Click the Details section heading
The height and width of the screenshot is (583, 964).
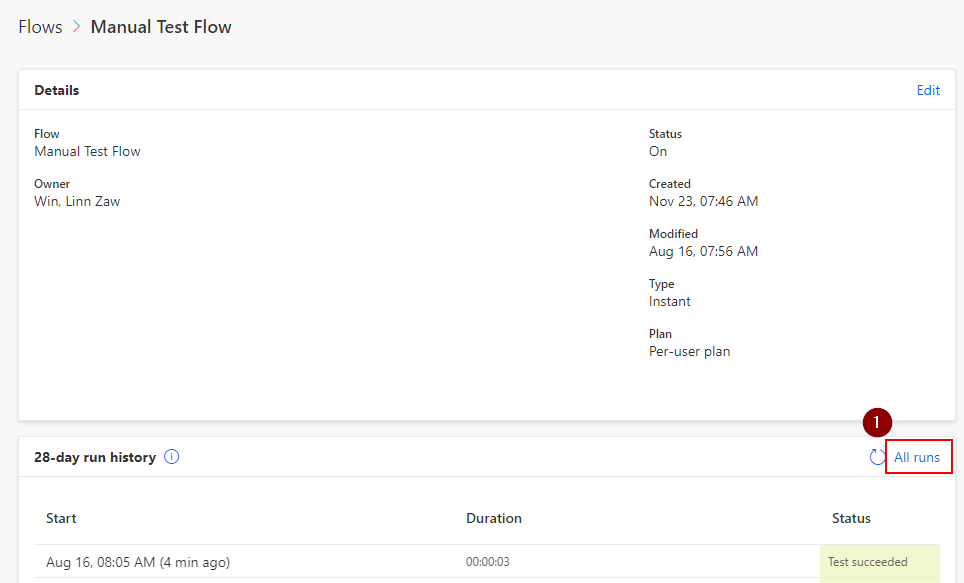tap(57, 90)
